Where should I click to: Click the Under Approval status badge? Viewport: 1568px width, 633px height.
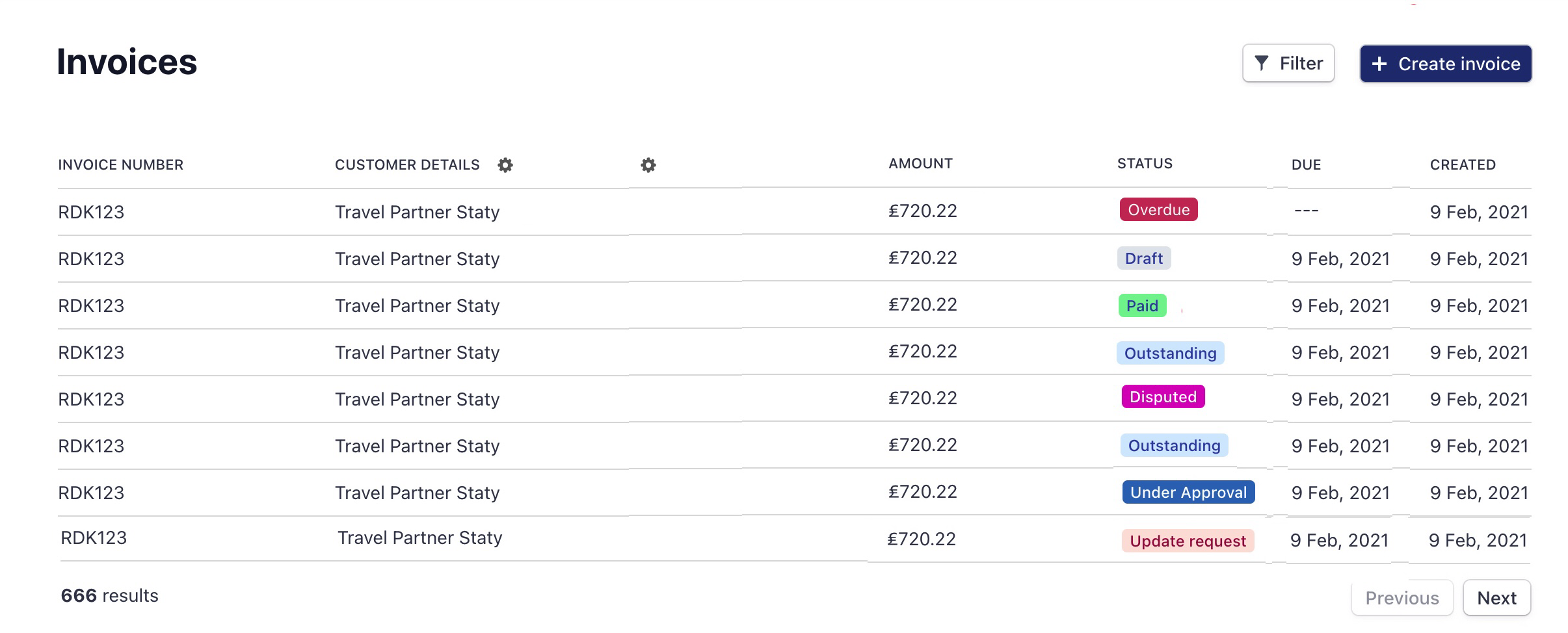[x=1188, y=492]
